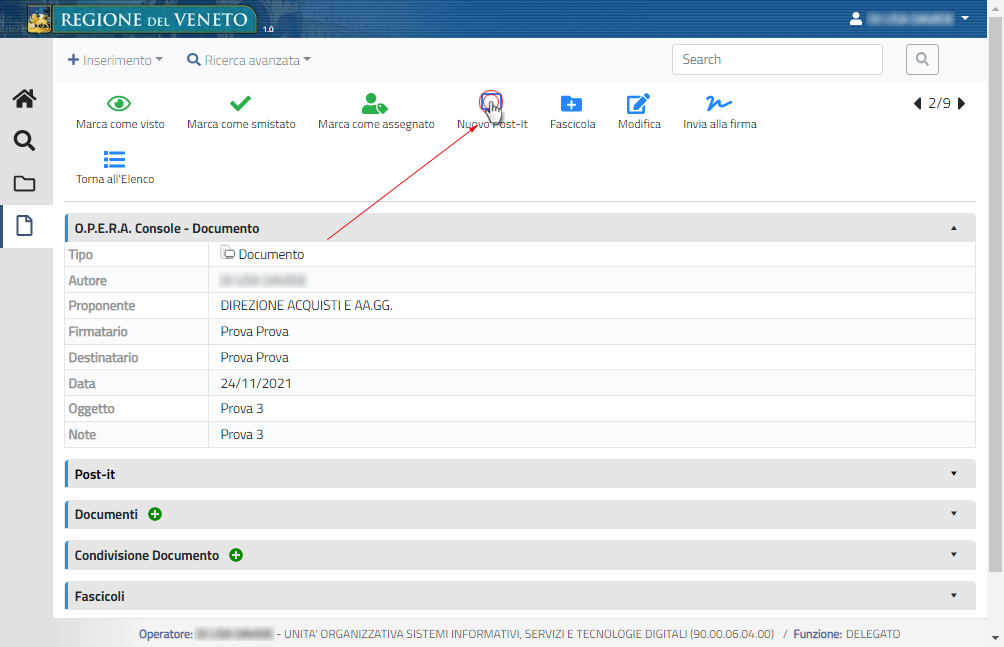The image size is (1004, 647).
Task: Go to next document arrow
Action: (962, 103)
